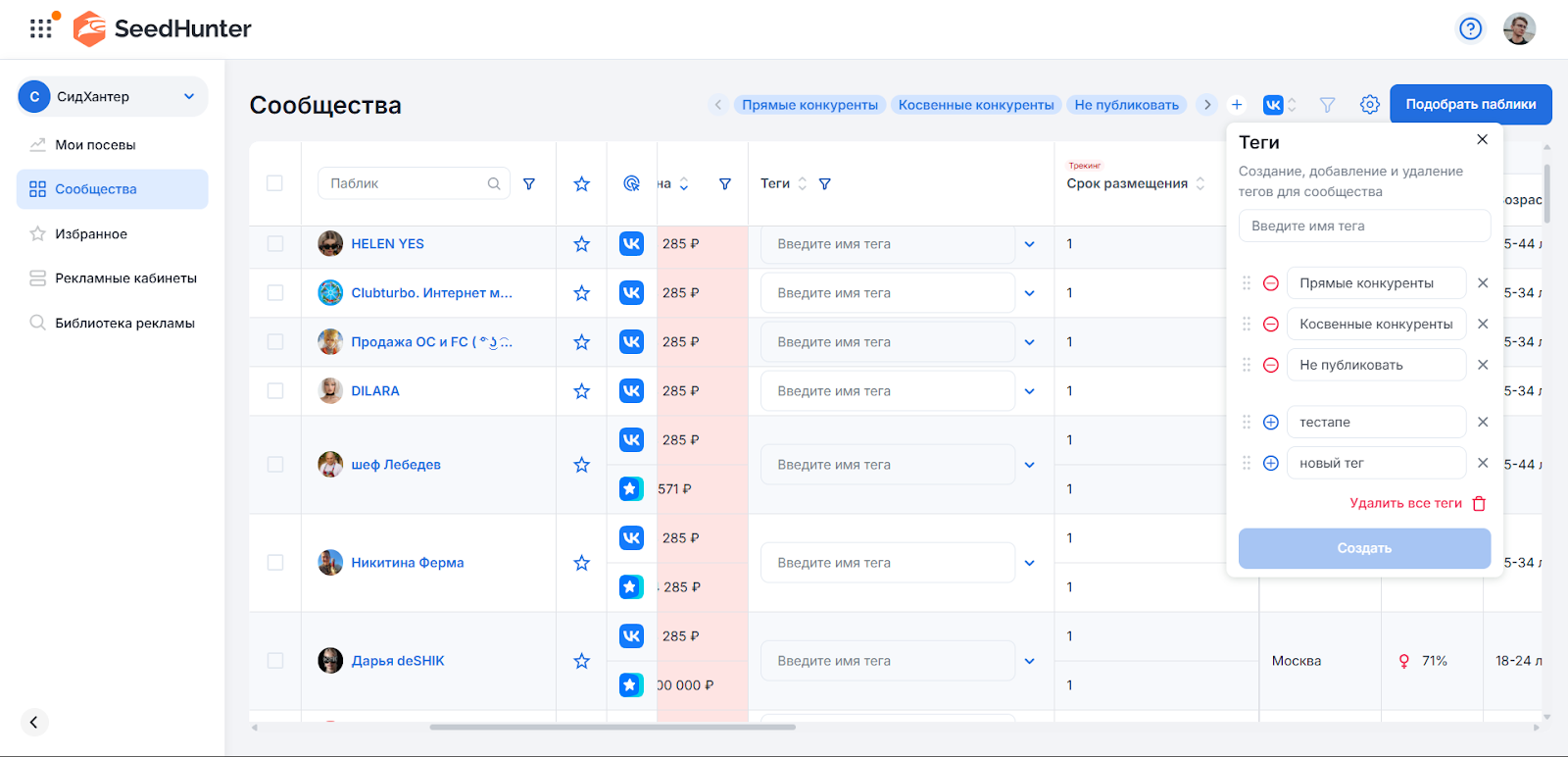Open Мои посевы in the sidebar
This screenshot has height=757, width=1568.
tap(95, 145)
